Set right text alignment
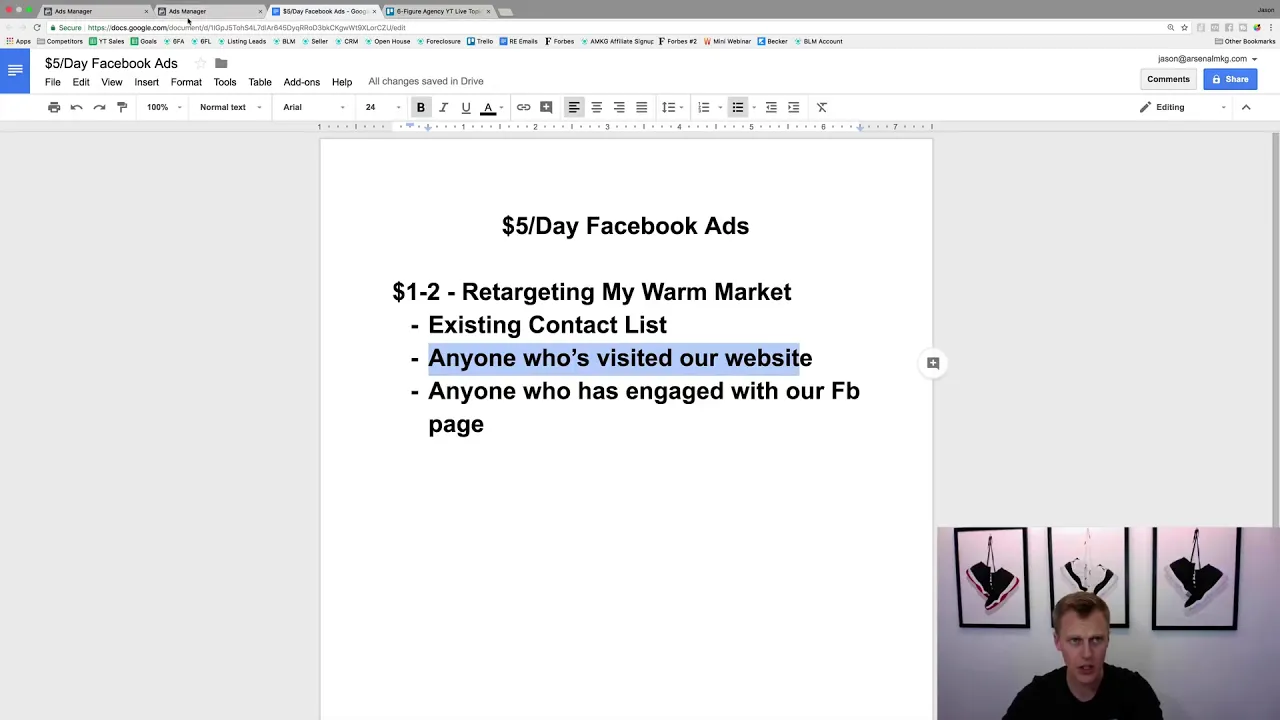 [619, 107]
